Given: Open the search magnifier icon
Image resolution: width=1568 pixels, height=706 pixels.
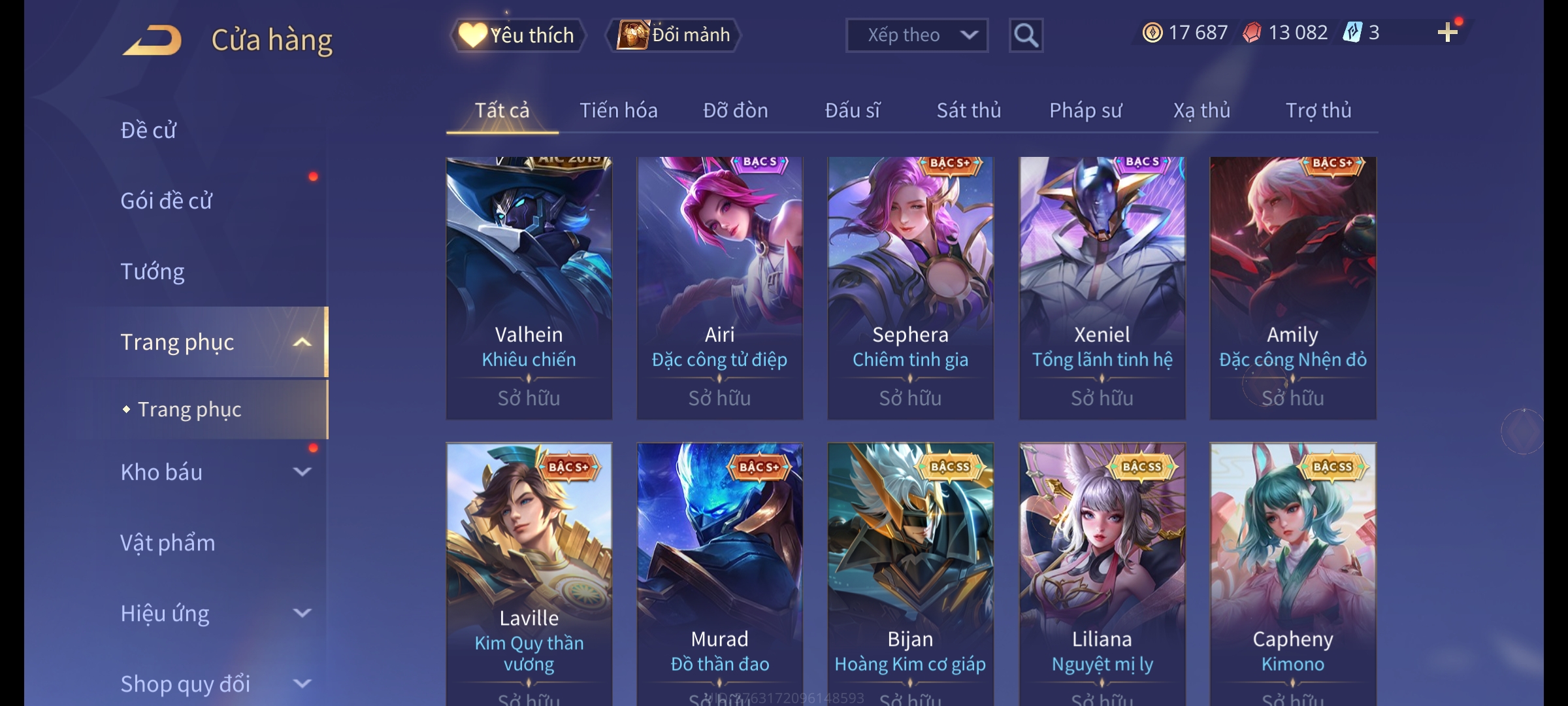Looking at the screenshot, I should (x=1026, y=35).
